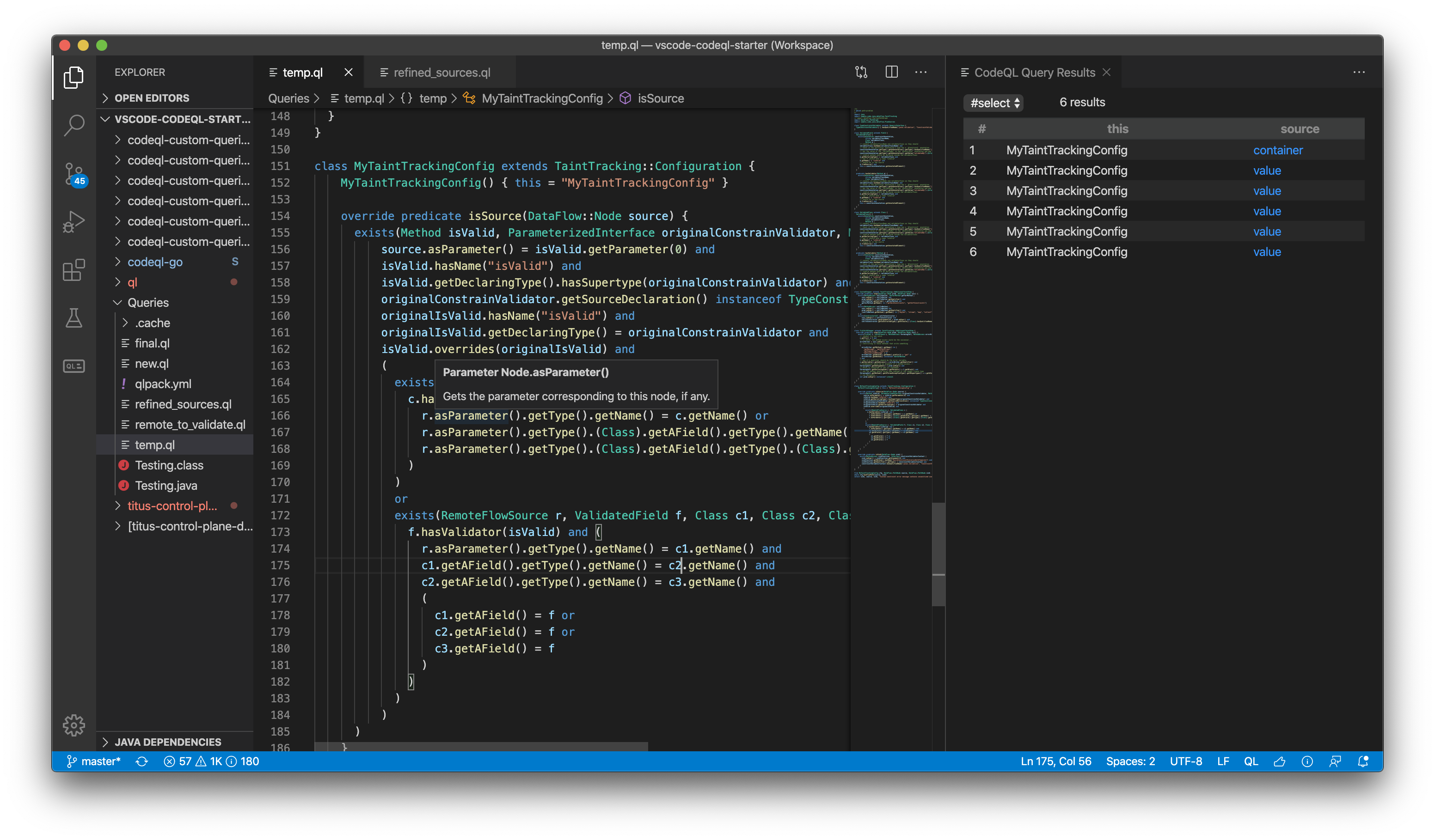The width and height of the screenshot is (1435, 840).
Task: Click Queries in the breadcrumb
Action: pyautogui.click(x=288, y=98)
